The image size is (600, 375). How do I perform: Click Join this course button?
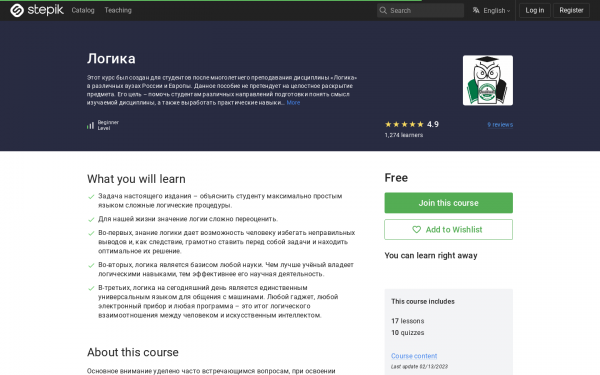click(x=448, y=203)
